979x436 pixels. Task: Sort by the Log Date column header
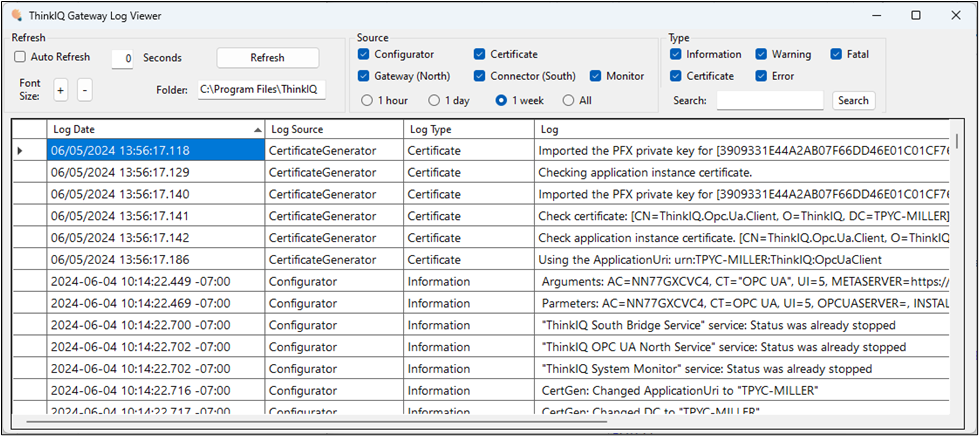156,130
